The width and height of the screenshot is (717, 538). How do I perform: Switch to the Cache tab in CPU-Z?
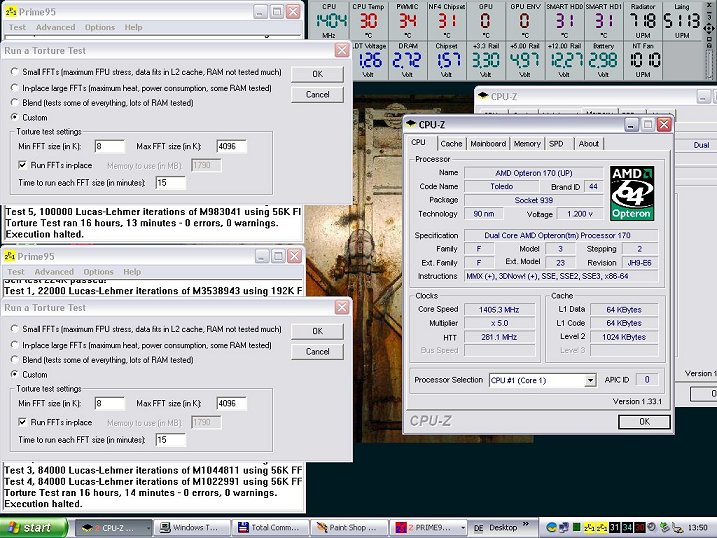pyautogui.click(x=451, y=144)
